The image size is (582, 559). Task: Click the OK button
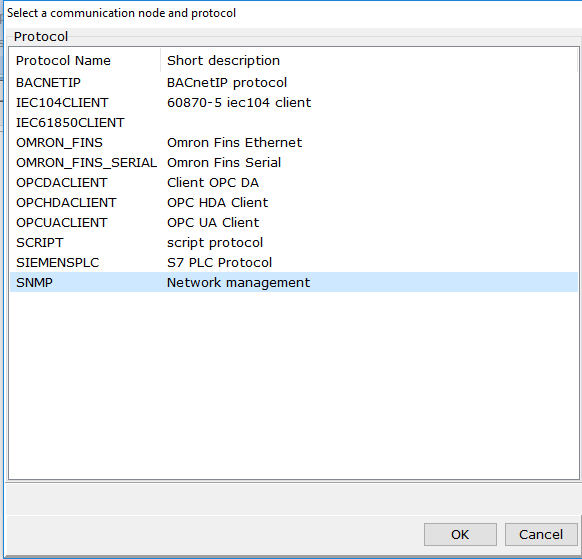460,535
